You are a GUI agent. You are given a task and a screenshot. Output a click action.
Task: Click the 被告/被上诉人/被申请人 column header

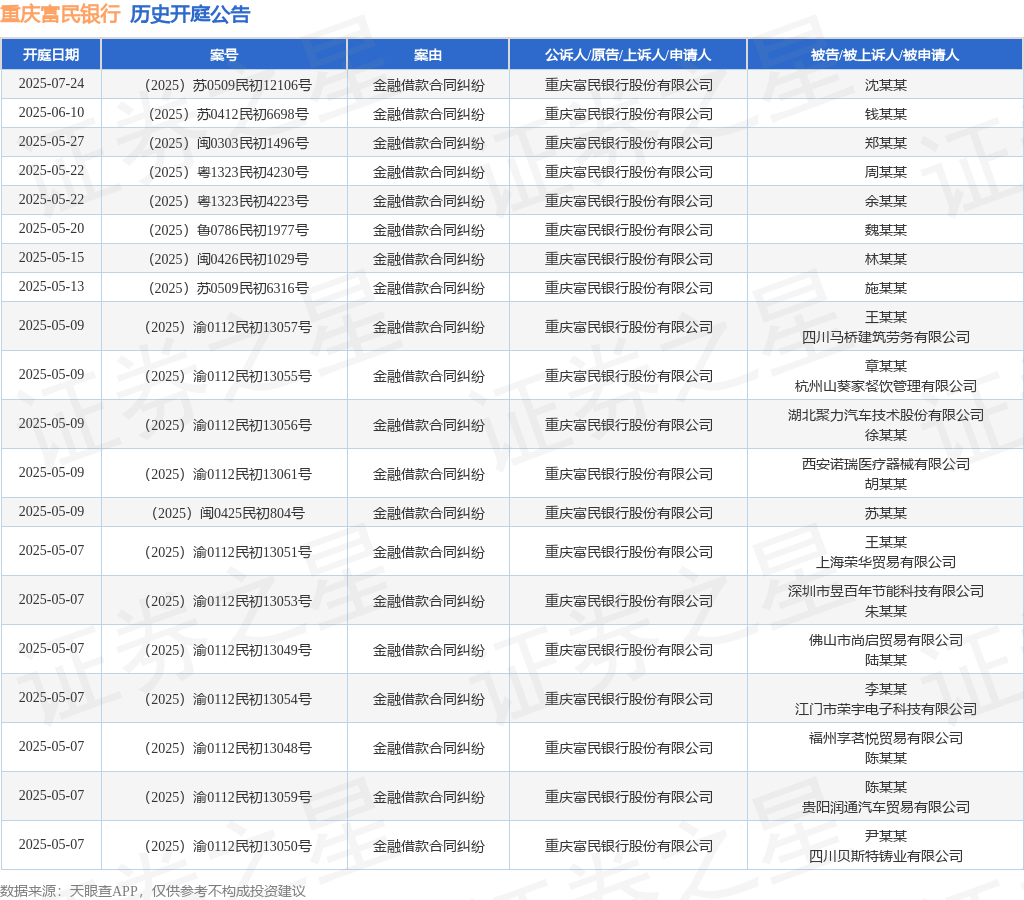(x=885, y=55)
